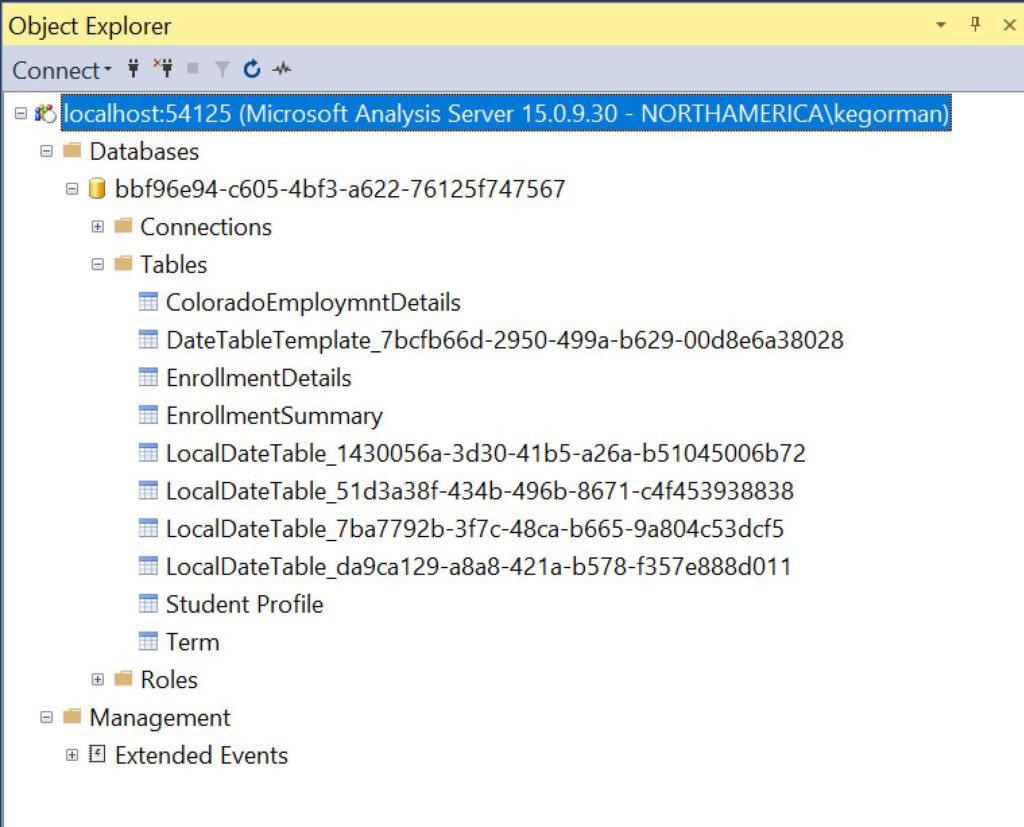Click the table icon beside Student Profile

pyautogui.click(x=148, y=603)
